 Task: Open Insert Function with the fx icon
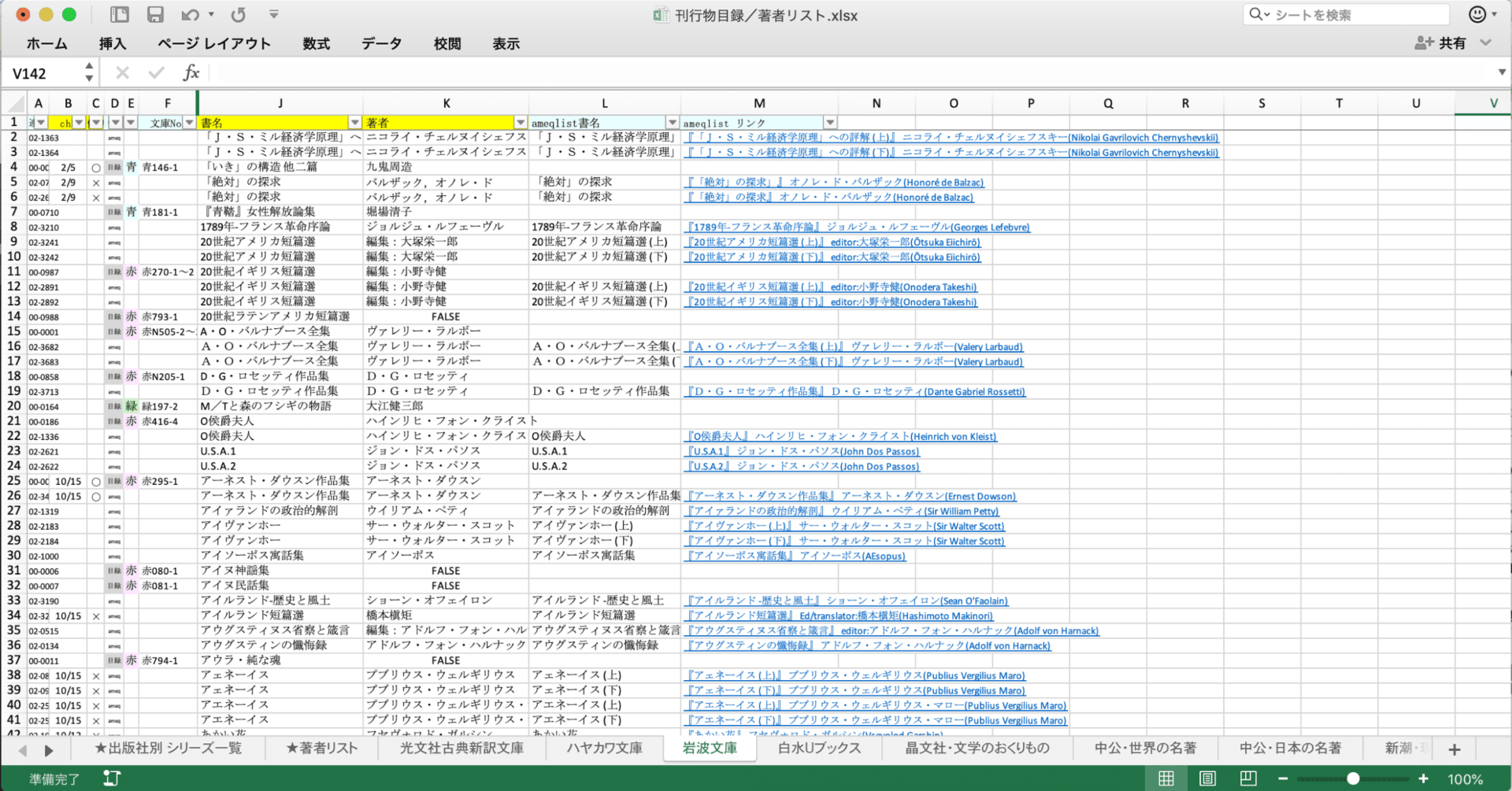[x=191, y=73]
